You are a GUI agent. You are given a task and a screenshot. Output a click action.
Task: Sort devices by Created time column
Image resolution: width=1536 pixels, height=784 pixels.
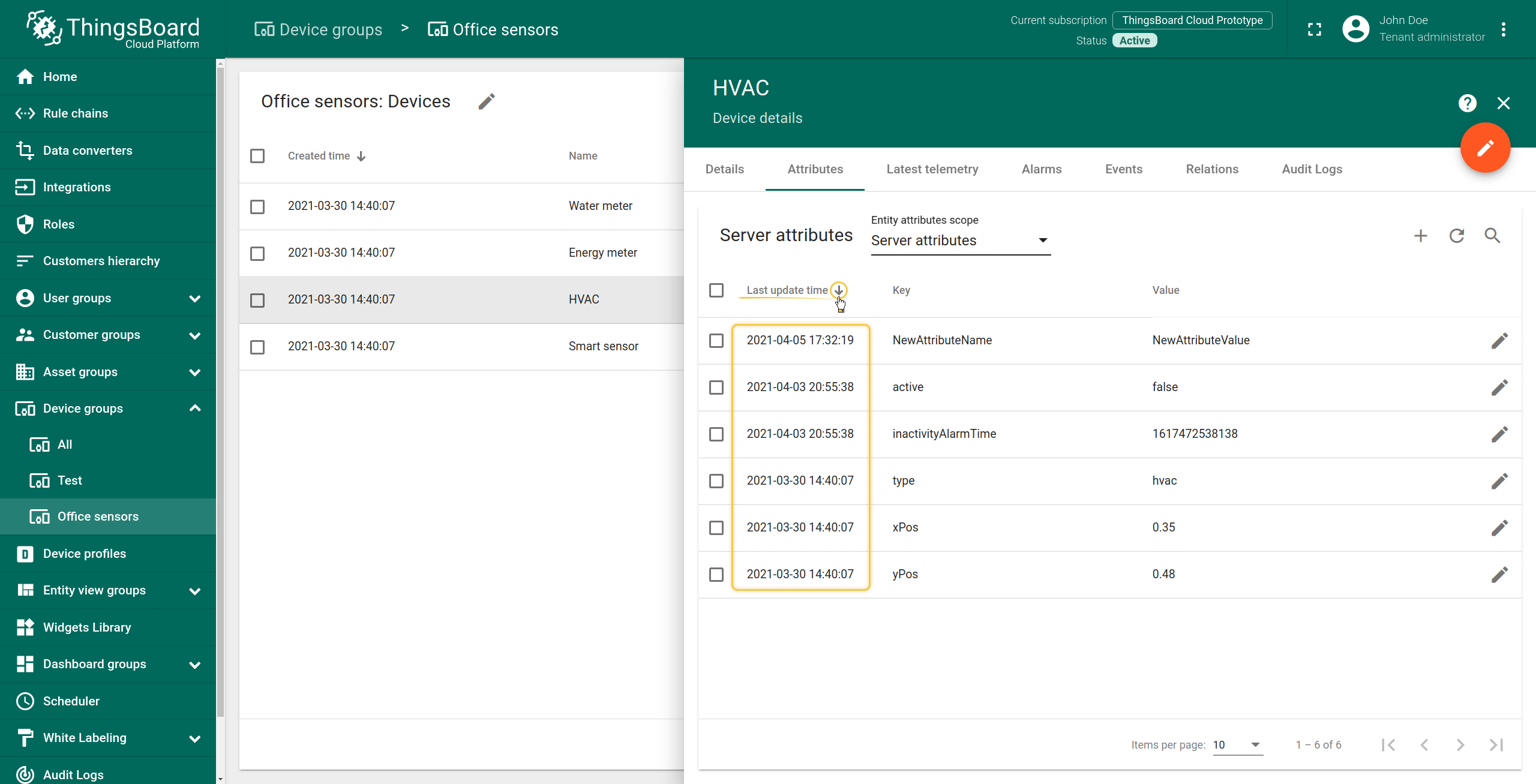coord(326,156)
